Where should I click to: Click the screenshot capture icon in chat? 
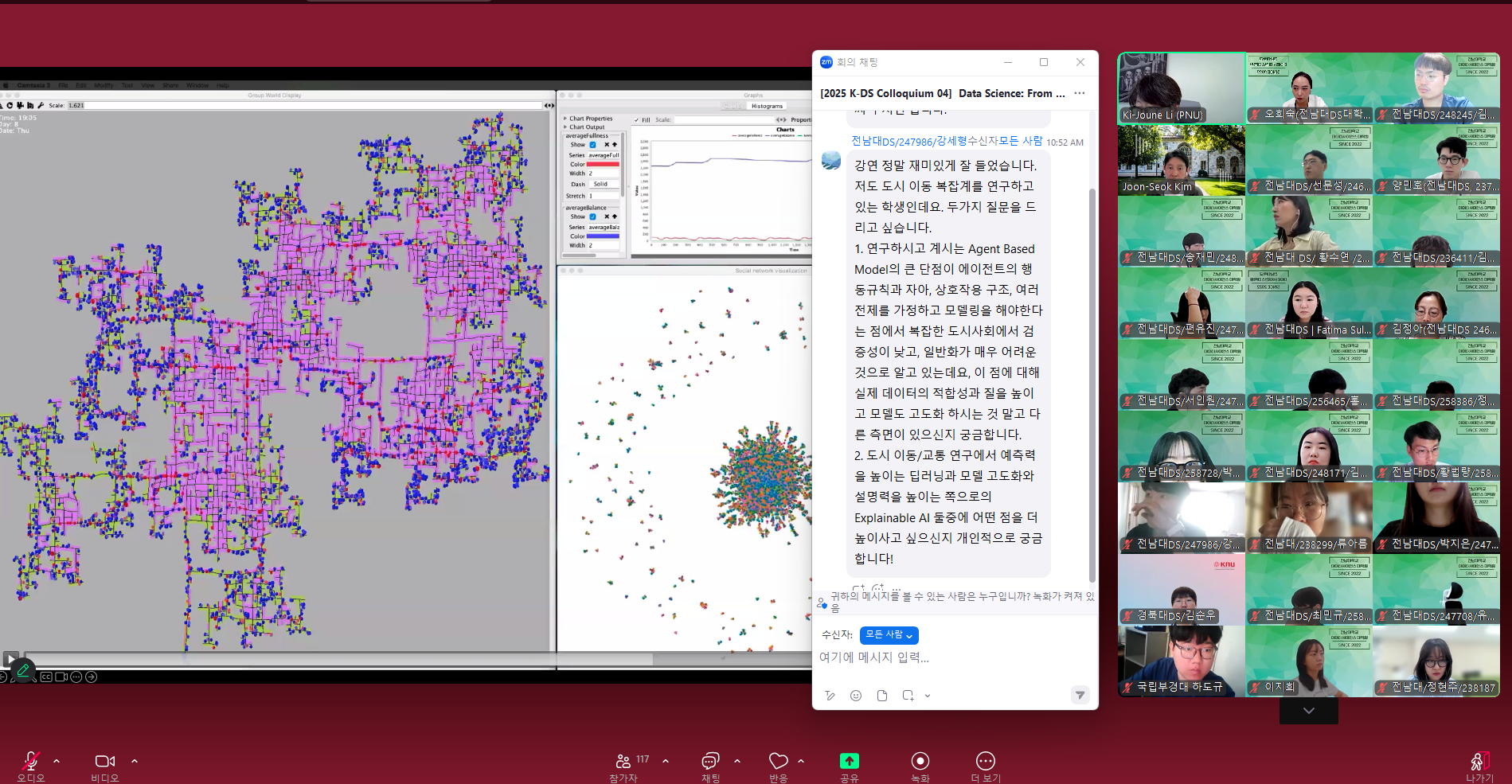(x=908, y=696)
